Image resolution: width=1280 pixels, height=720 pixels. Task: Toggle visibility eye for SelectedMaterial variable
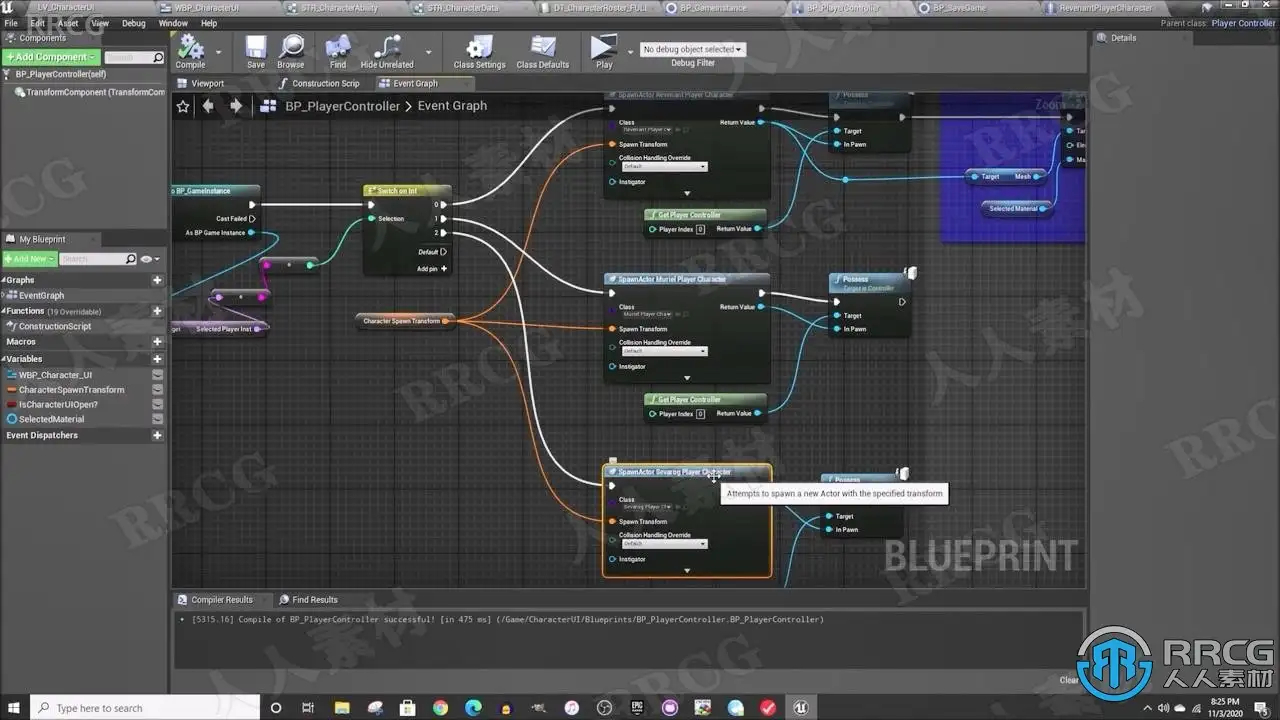pyautogui.click(x=157, y=419)
